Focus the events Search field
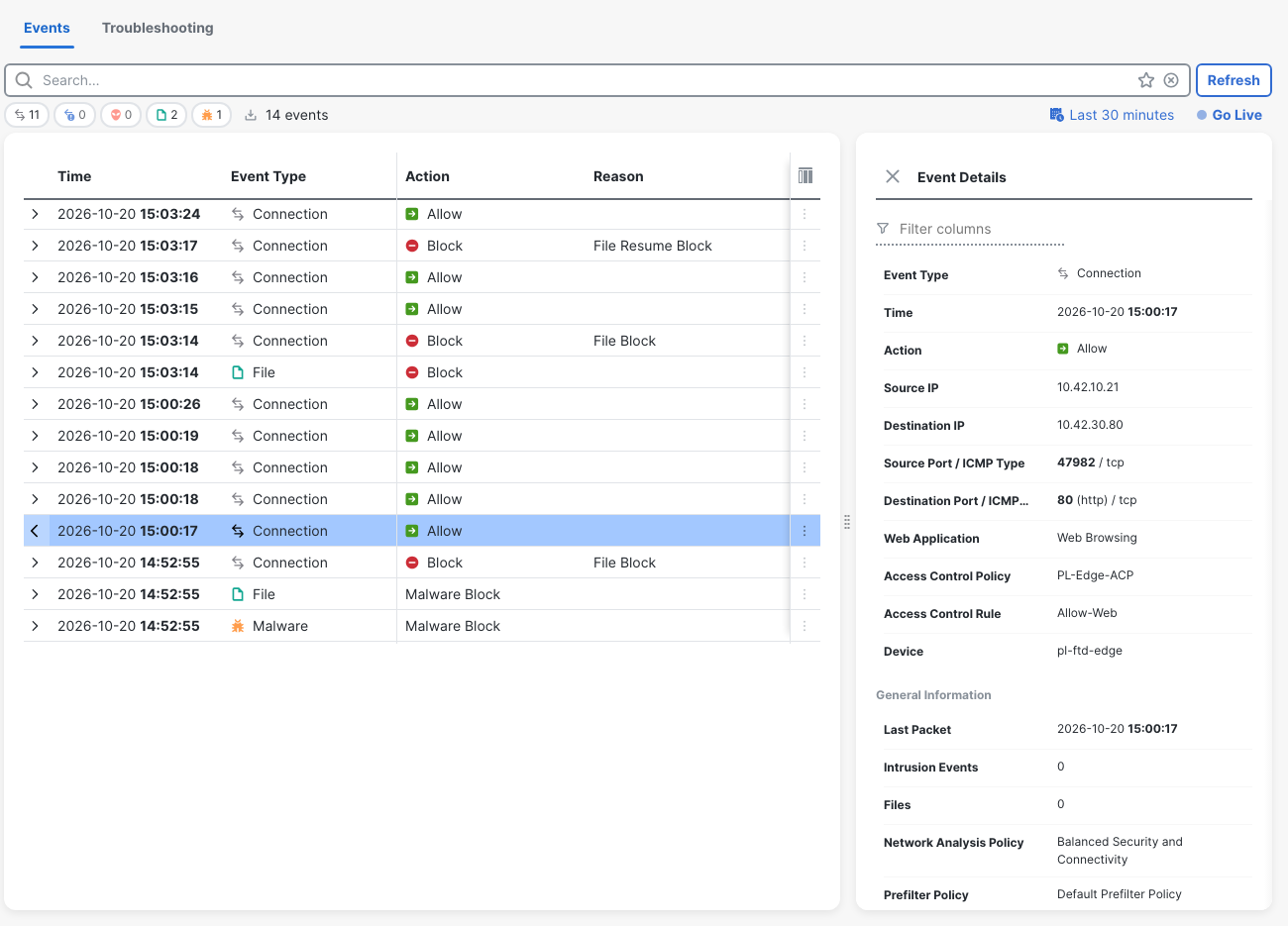The width and height of the screenshot is (1288, 926). [x=585, y=80]
